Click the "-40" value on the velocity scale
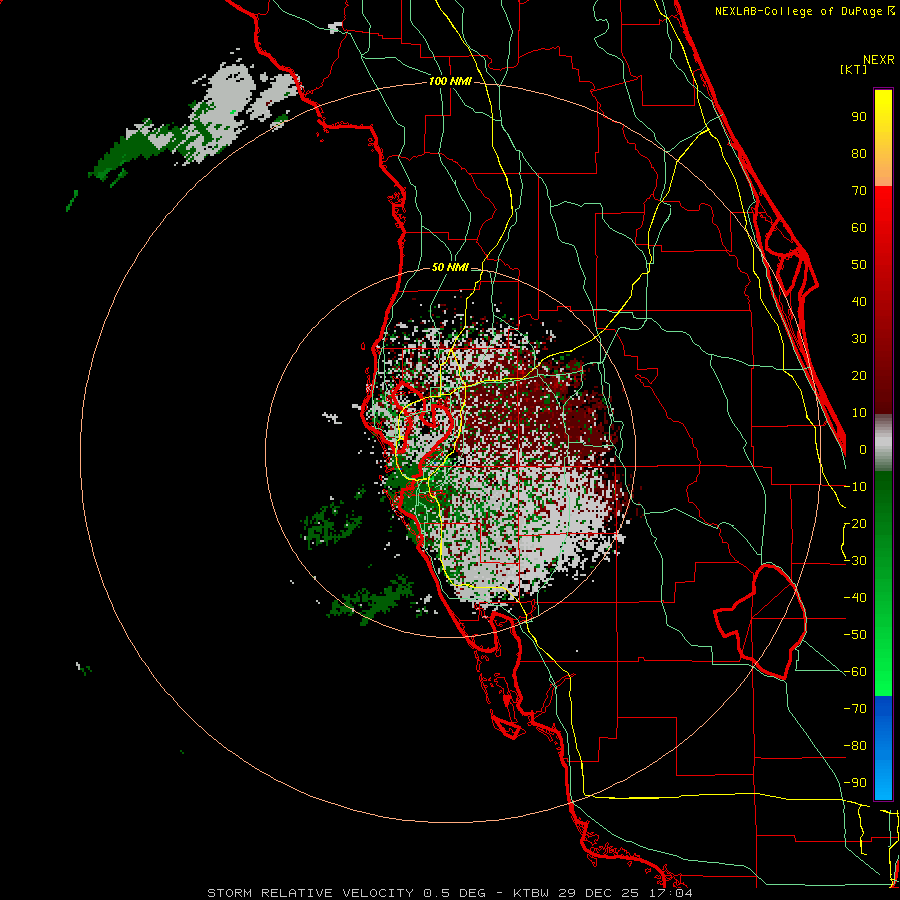The image size is (900, 900). pos(855,598)
